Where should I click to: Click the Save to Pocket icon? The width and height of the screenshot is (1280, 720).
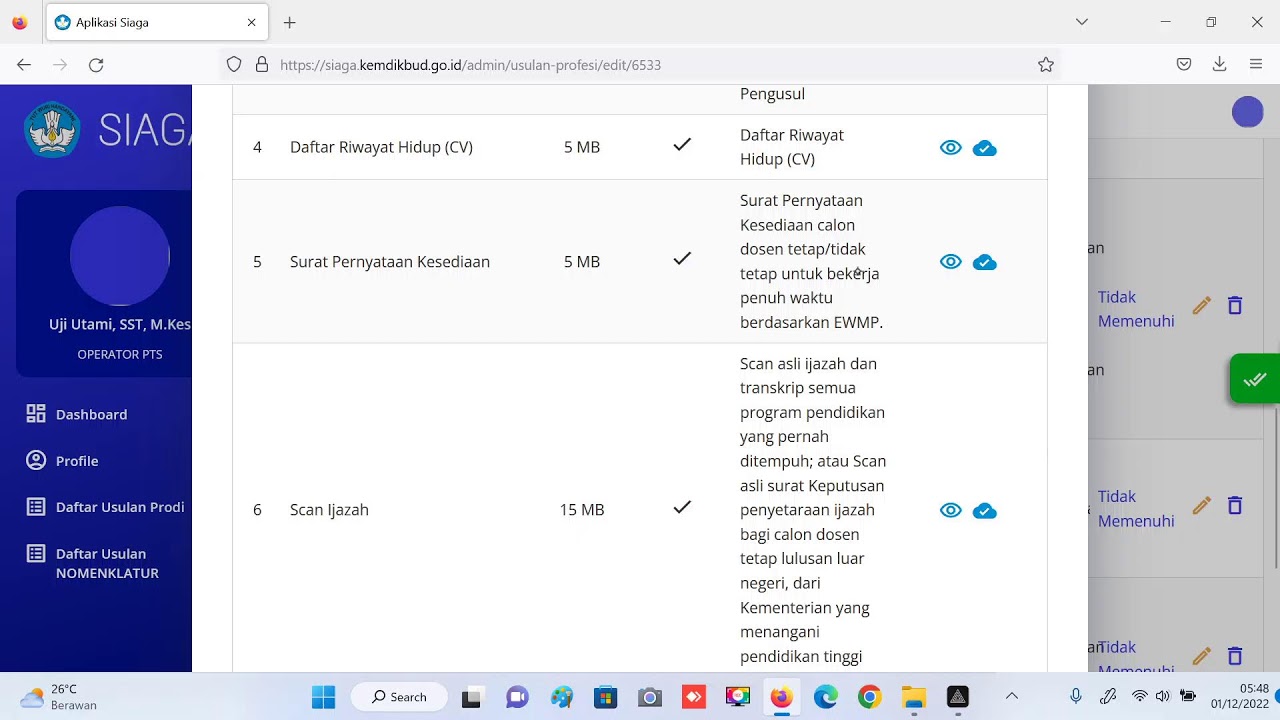1184,65
